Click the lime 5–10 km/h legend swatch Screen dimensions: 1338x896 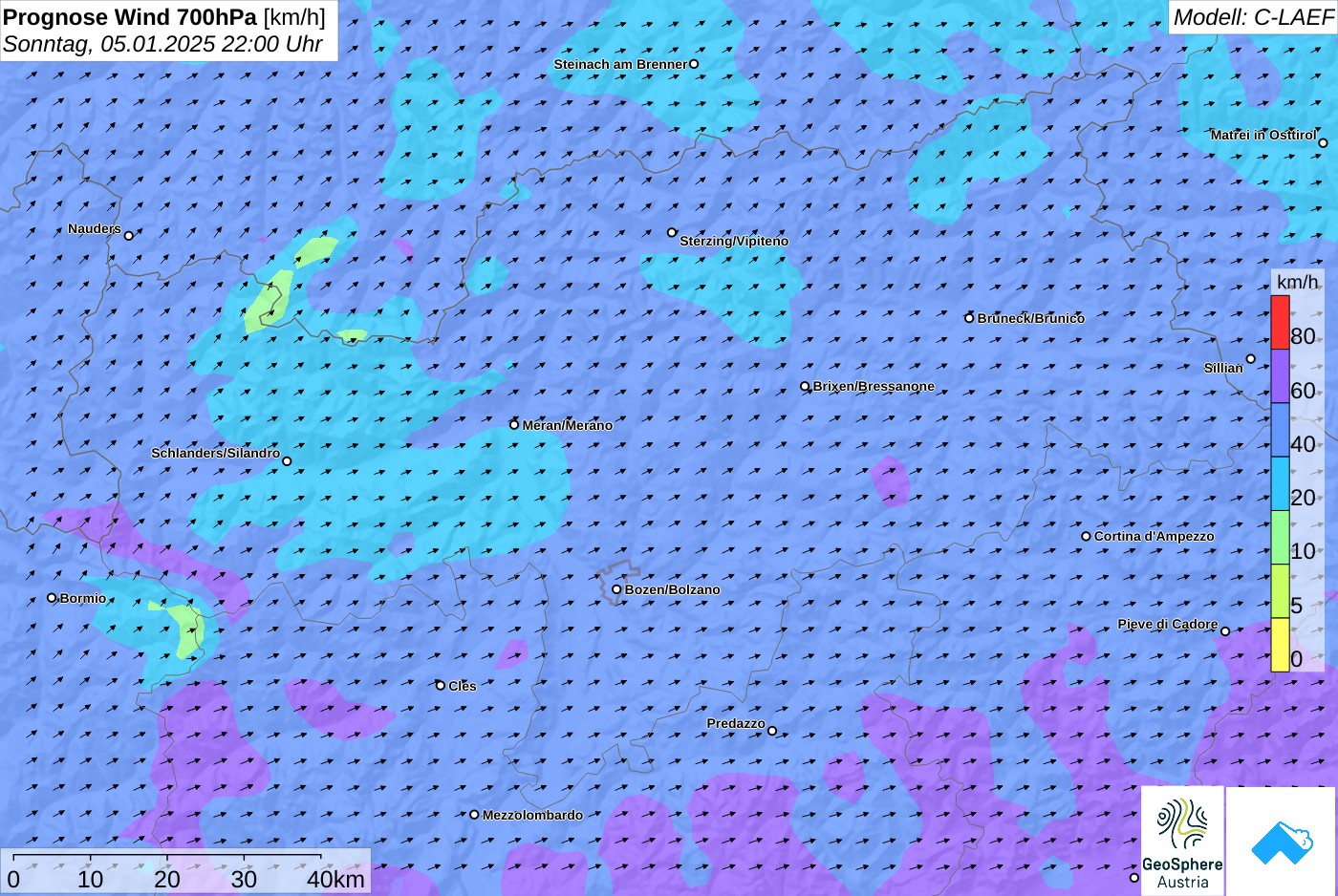coord(1280,591)
